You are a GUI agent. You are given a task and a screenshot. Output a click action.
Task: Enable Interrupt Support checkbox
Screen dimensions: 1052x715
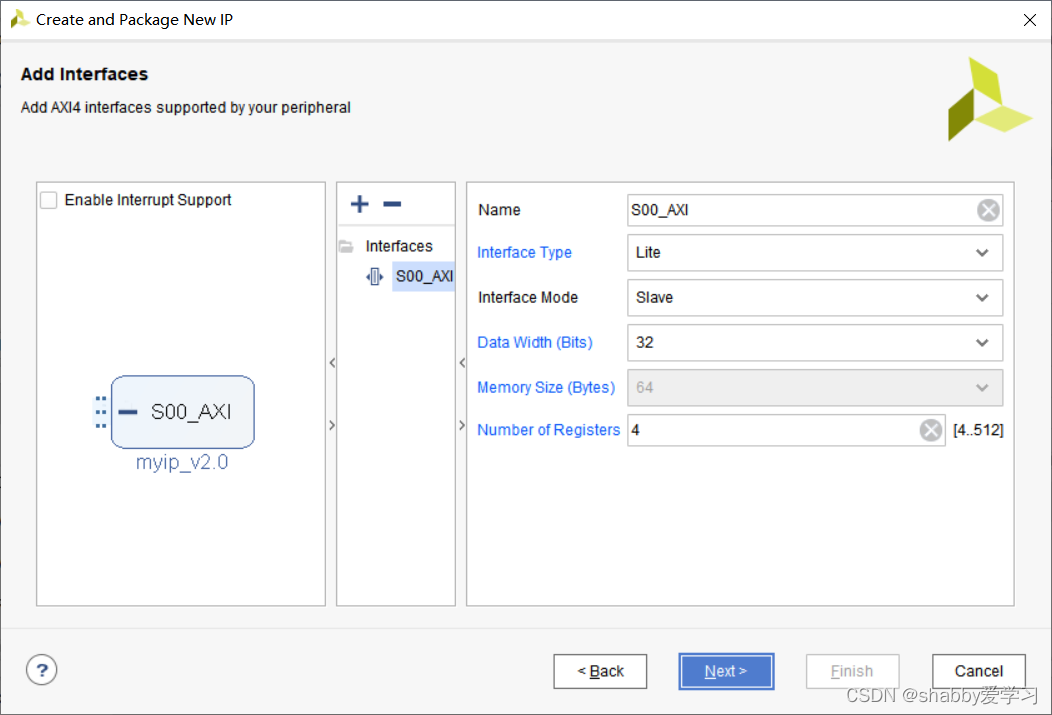(x=49, y=200)
